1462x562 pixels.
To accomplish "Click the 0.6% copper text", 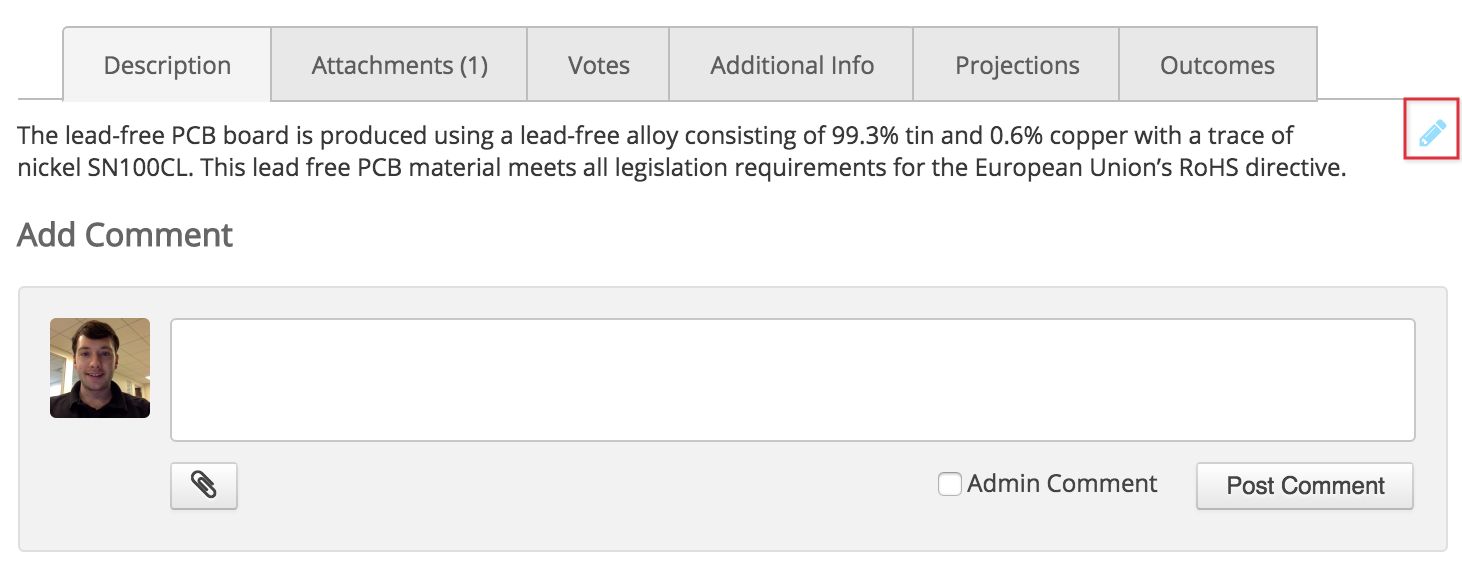I will click(1047, 134).
